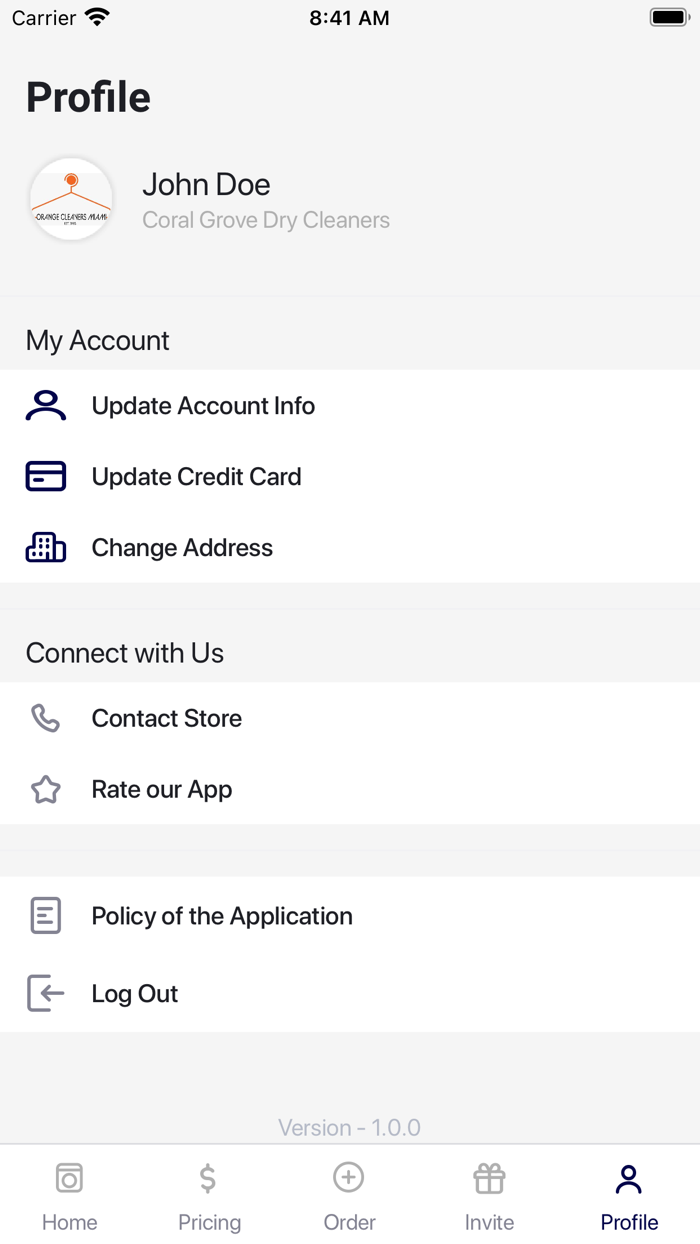700x1244 pixels.
Task: Open the Invite gift icon tab
Action: 489,1180
